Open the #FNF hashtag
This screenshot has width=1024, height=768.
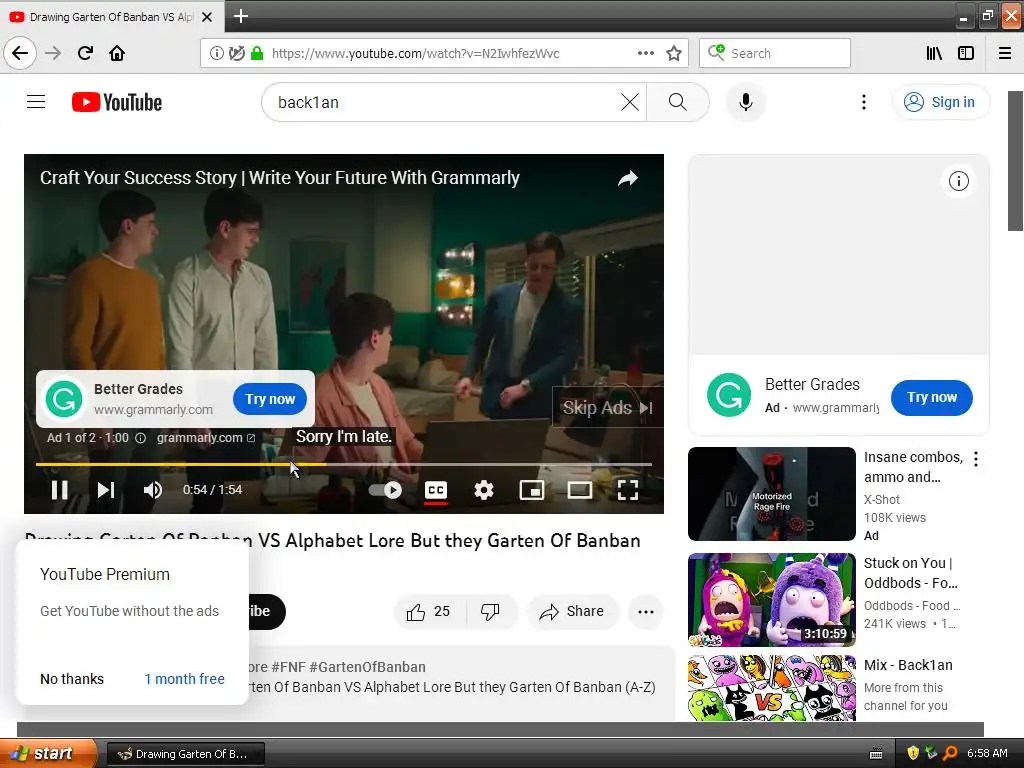click(x=288, y=667)
